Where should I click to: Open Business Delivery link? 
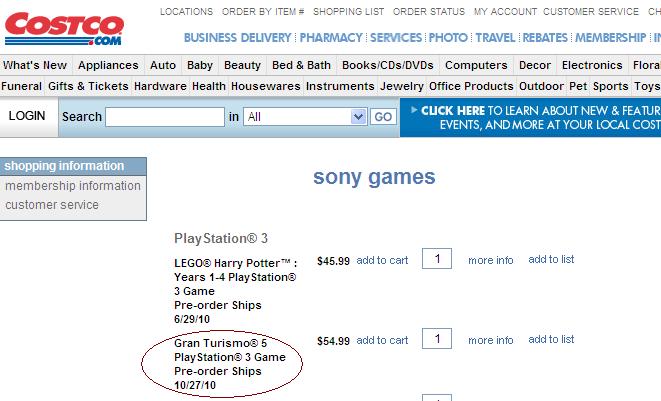(238, 38)
